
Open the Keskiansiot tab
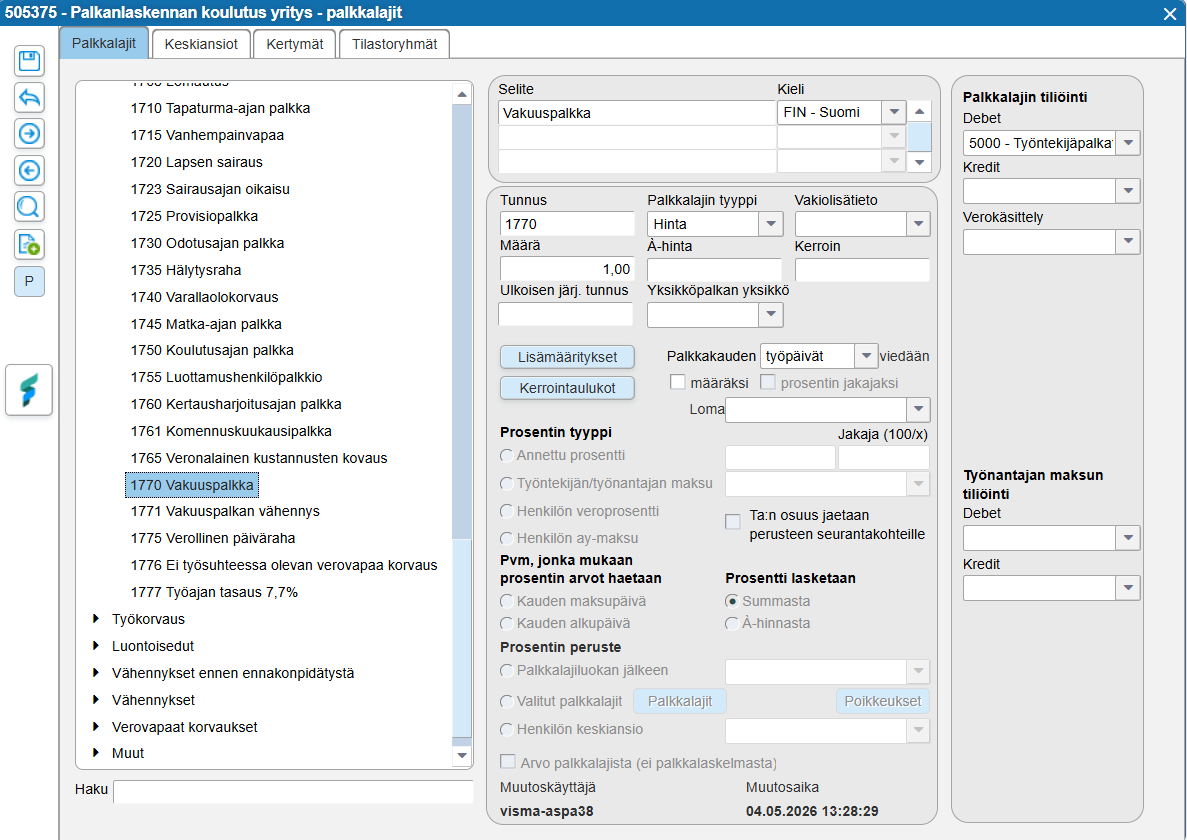pyautogui.click(x=201, y=44)
